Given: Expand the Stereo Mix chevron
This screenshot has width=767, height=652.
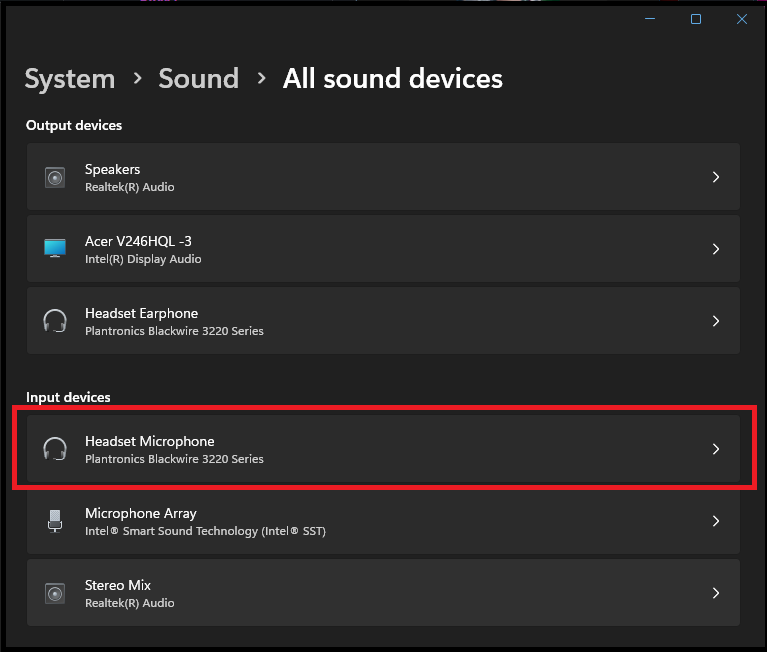Looking at the screenshot, I should (x=716, y=593).
